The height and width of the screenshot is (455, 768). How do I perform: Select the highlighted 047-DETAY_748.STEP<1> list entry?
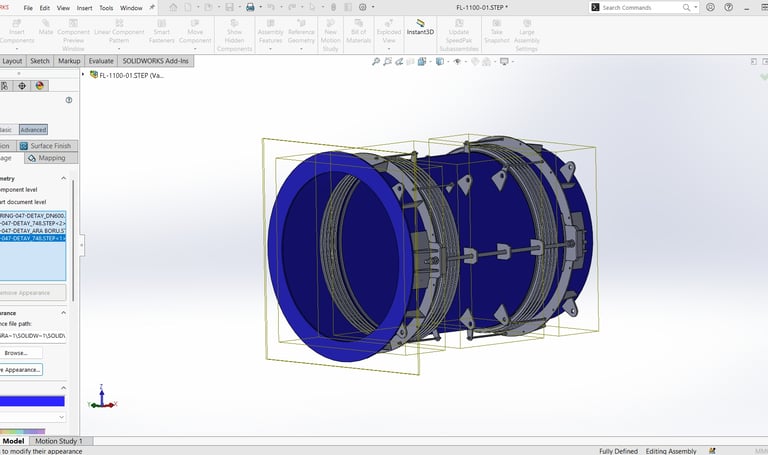[x=32, y=238]
